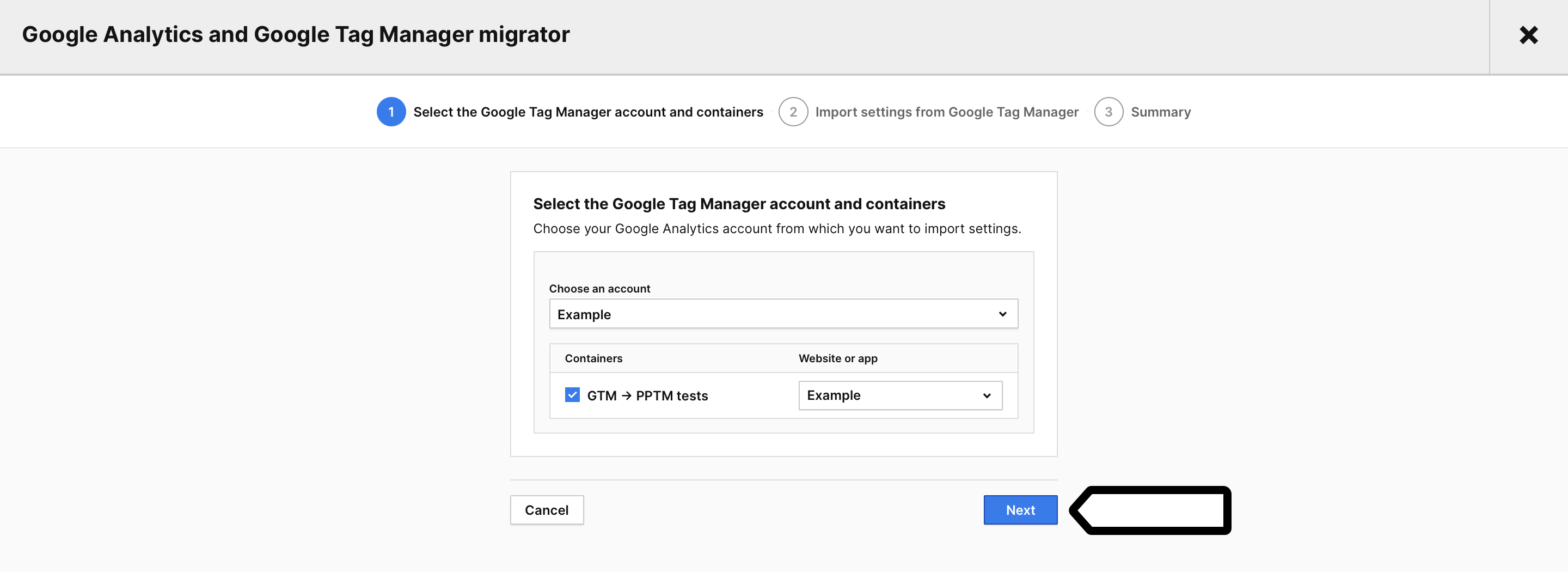Screen dimensions: 1568x572
Task: Select step 1 circle in the wizard
Action: [391, 112]
